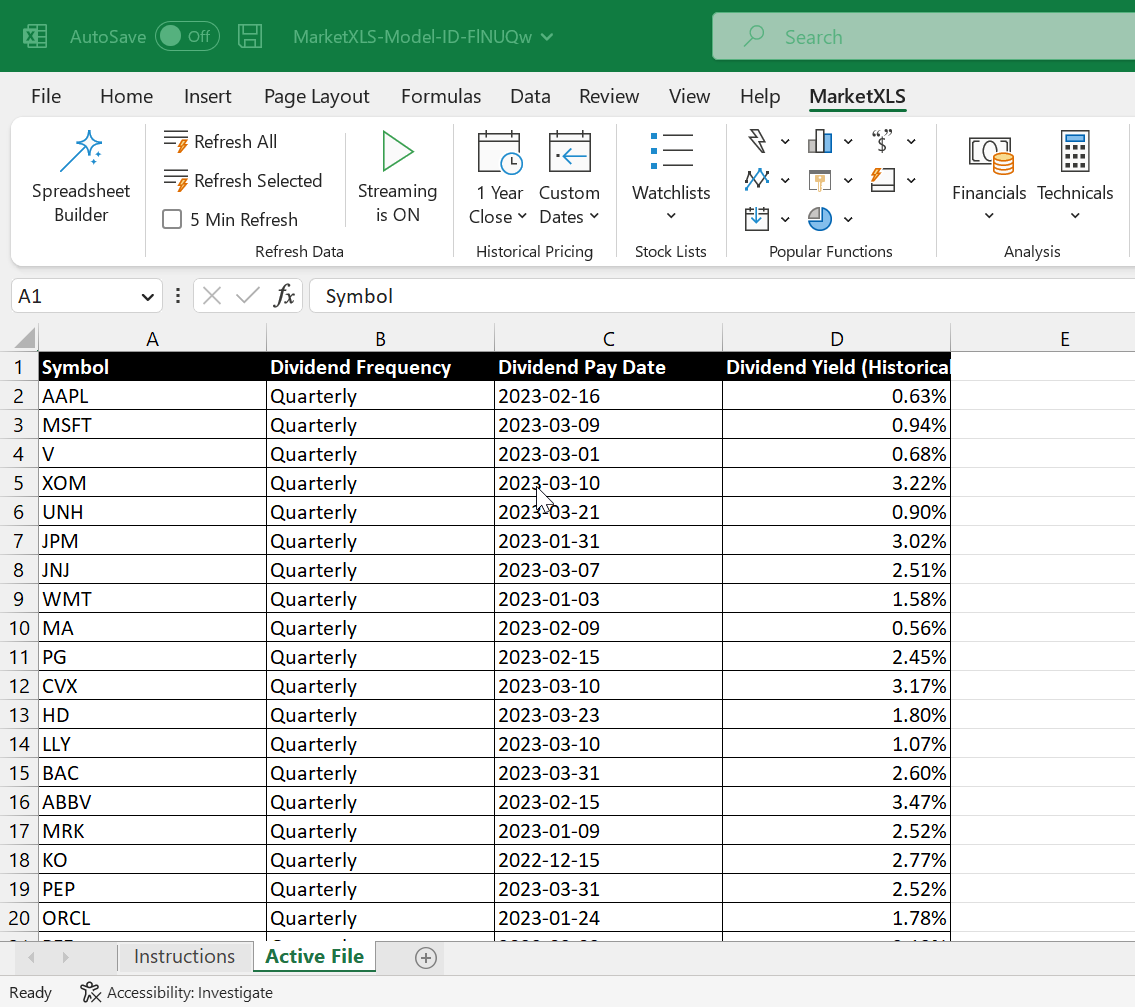Click the Refresh Selected lightning icon
The image size is (1135, 1007).
coord(176,180)
